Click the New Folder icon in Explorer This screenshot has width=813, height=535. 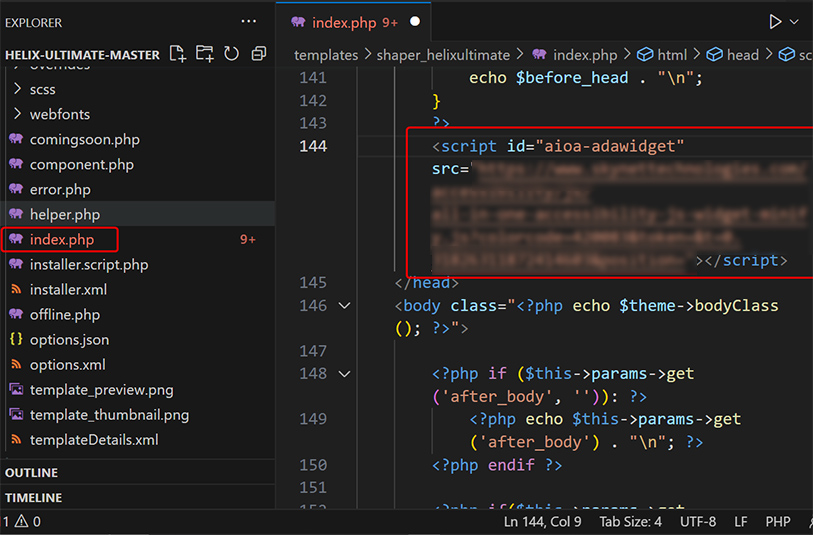click(x=204, y=54)
